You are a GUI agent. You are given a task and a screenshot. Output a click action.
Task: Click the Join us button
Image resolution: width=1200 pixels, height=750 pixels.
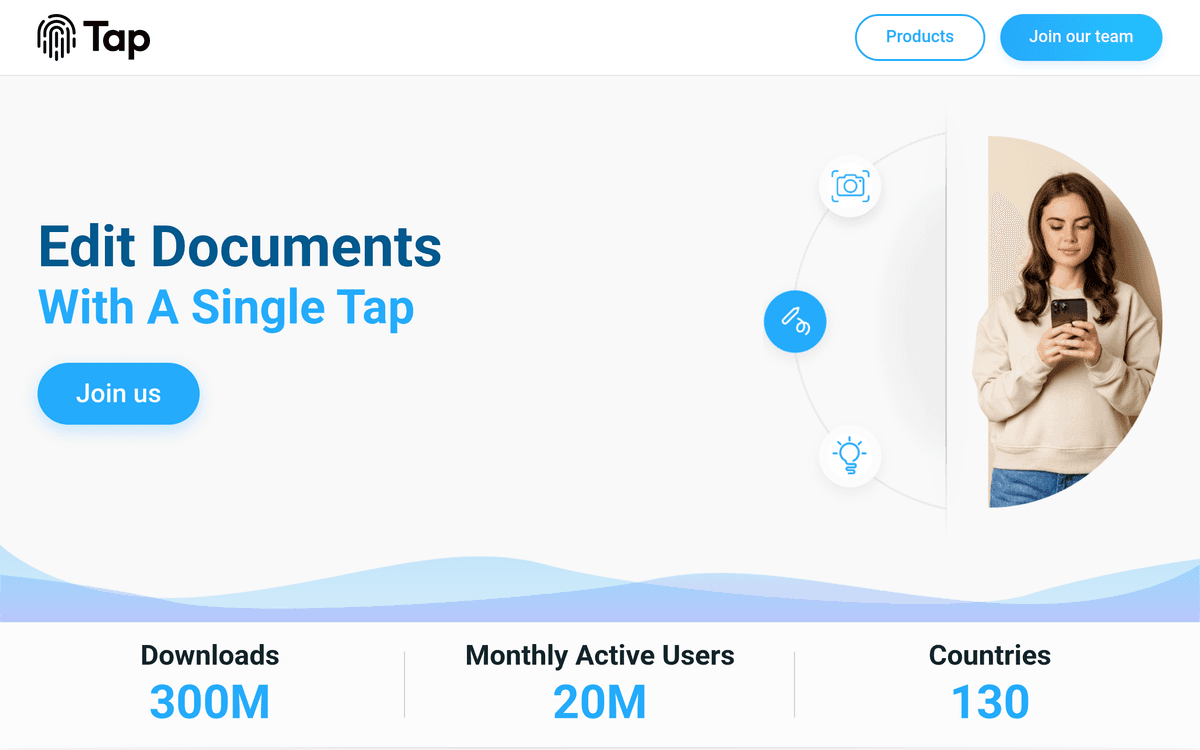[118, 394]
